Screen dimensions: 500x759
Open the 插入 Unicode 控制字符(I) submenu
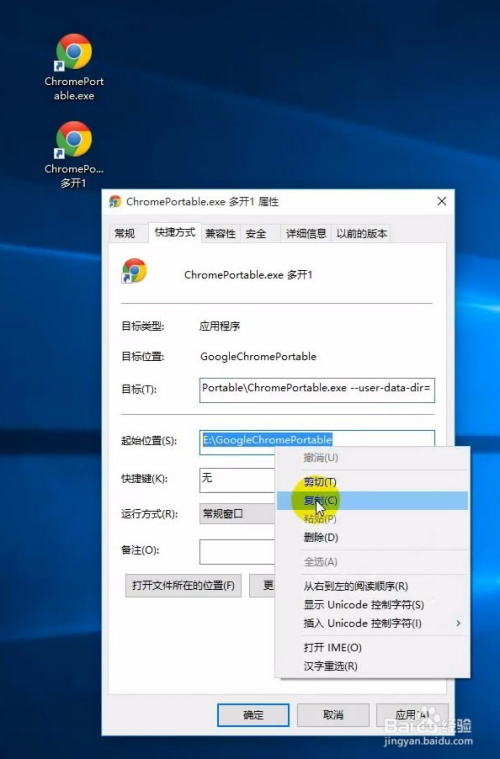click(x=372, y=623)
